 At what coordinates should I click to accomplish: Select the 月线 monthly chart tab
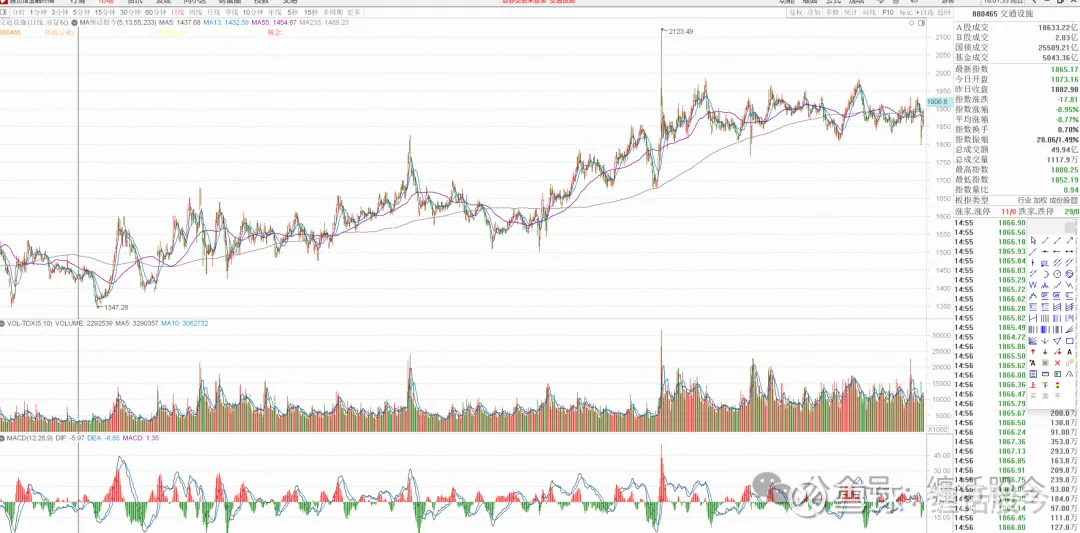pos(214,13)
